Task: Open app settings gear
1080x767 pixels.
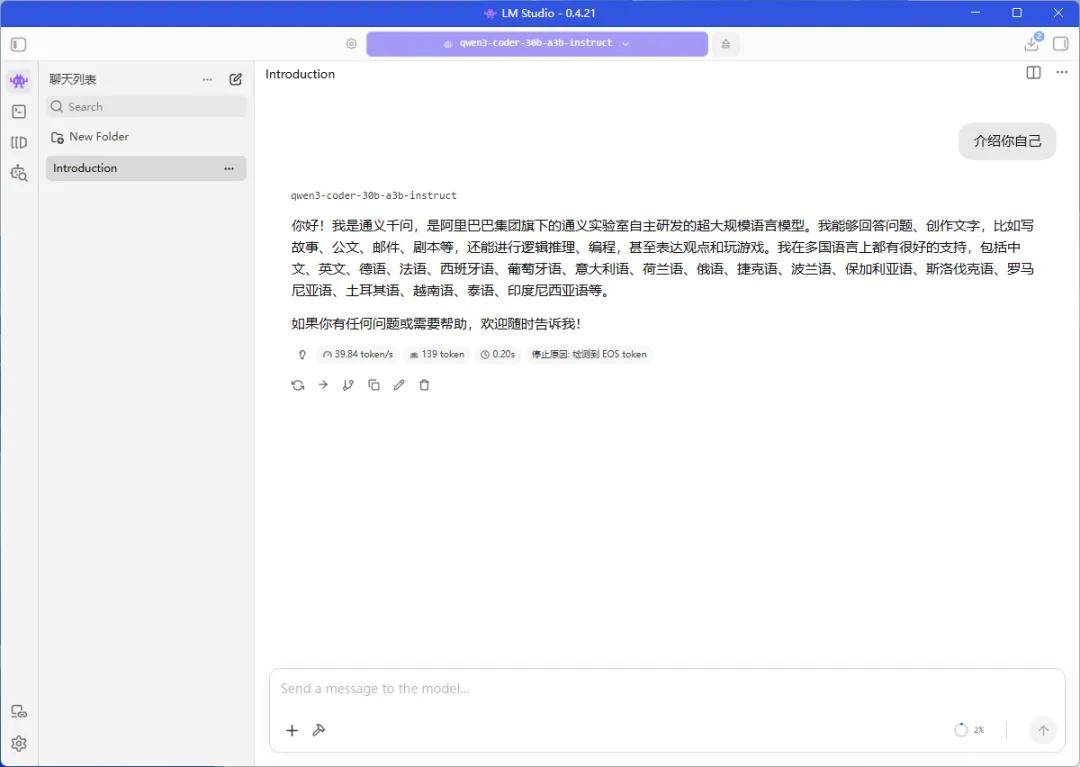Action: pyautogui.click(x=19, y=744)
